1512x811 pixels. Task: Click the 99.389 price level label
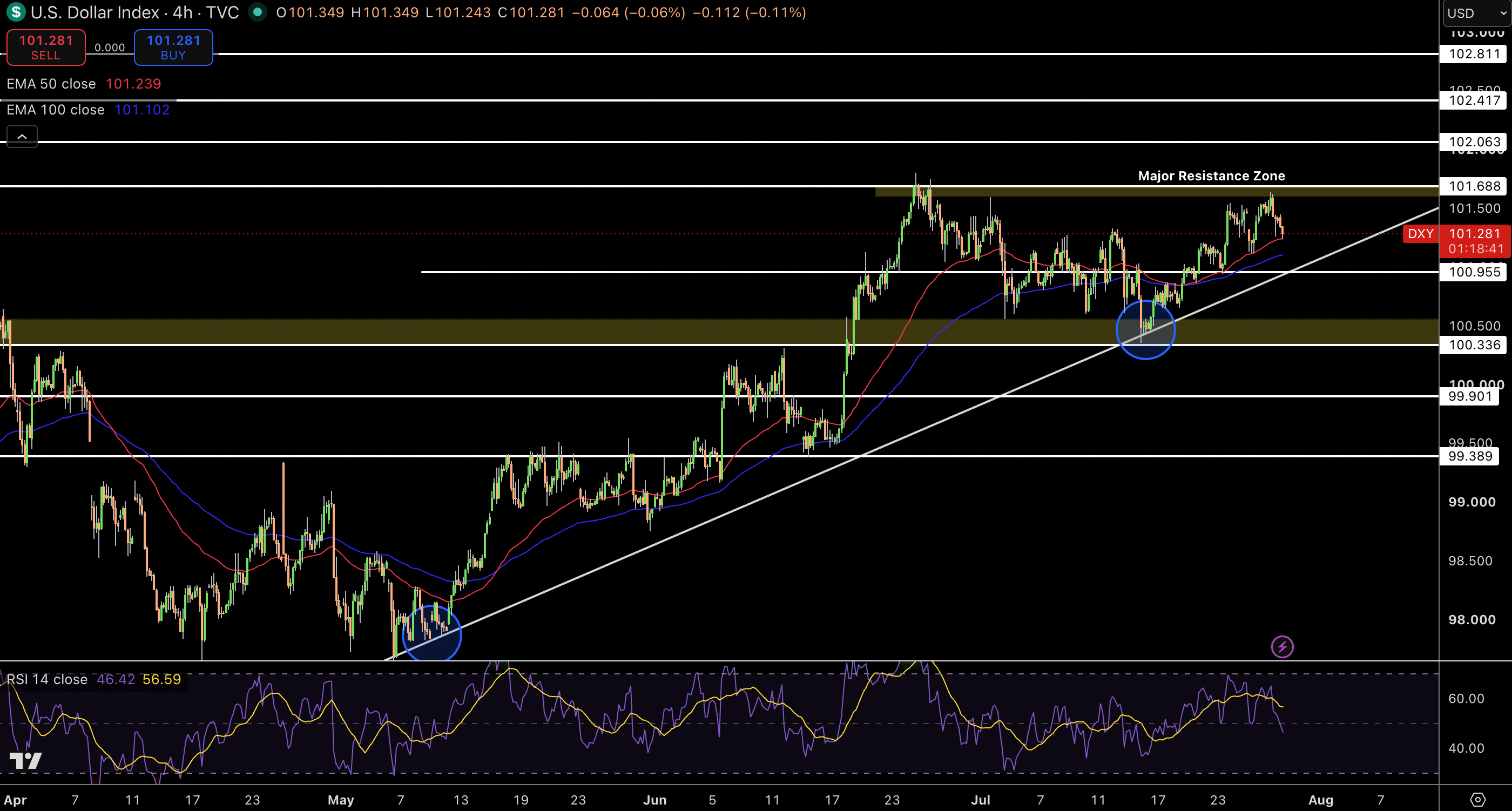pyautogui.click(x=1470, y=456)
